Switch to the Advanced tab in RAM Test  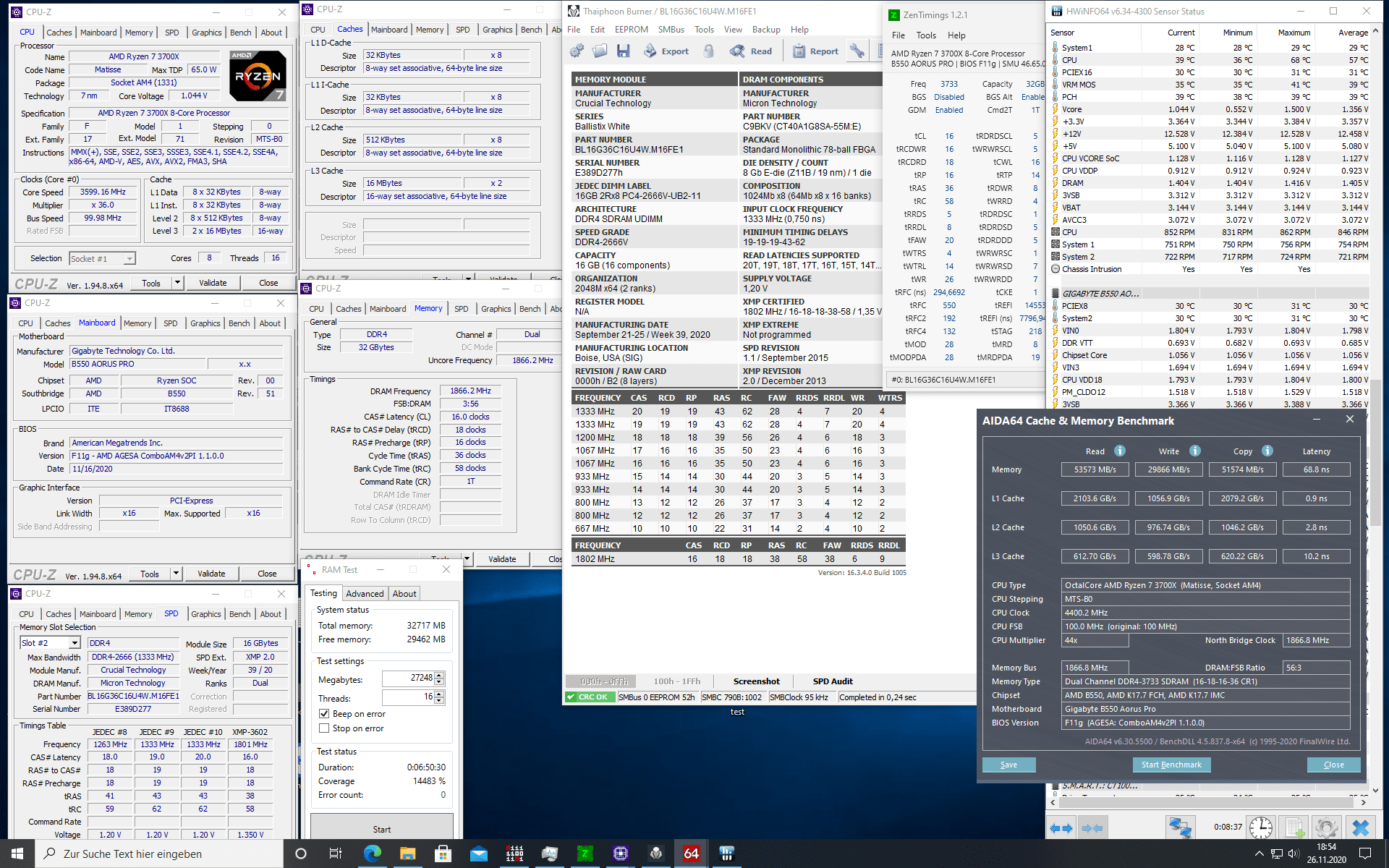[x=365, y=594]
